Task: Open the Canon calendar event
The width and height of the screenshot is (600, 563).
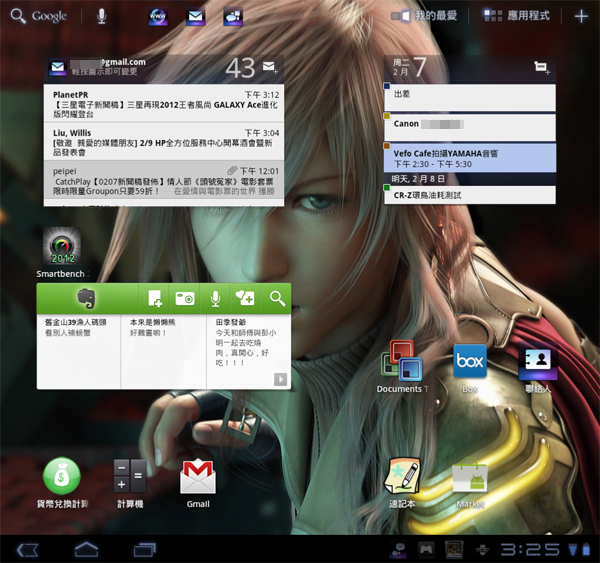Action: pyautogui.click(x=470, y=127)
